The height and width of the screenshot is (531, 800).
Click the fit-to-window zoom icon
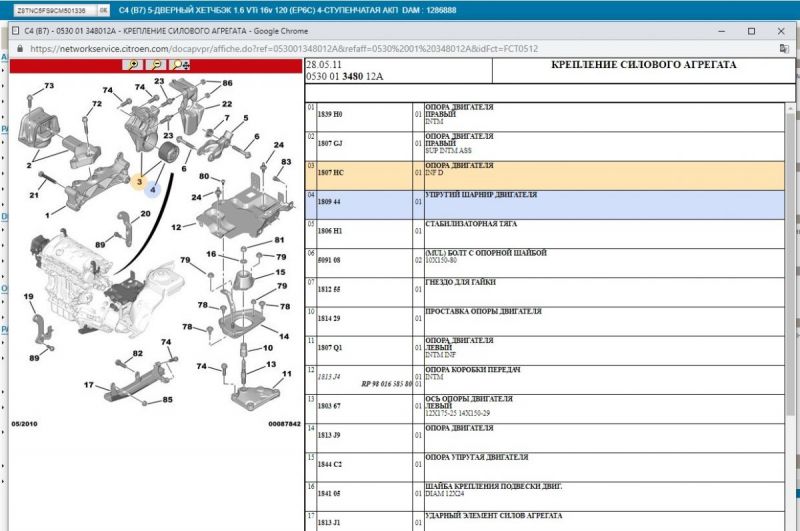point(181,65)
